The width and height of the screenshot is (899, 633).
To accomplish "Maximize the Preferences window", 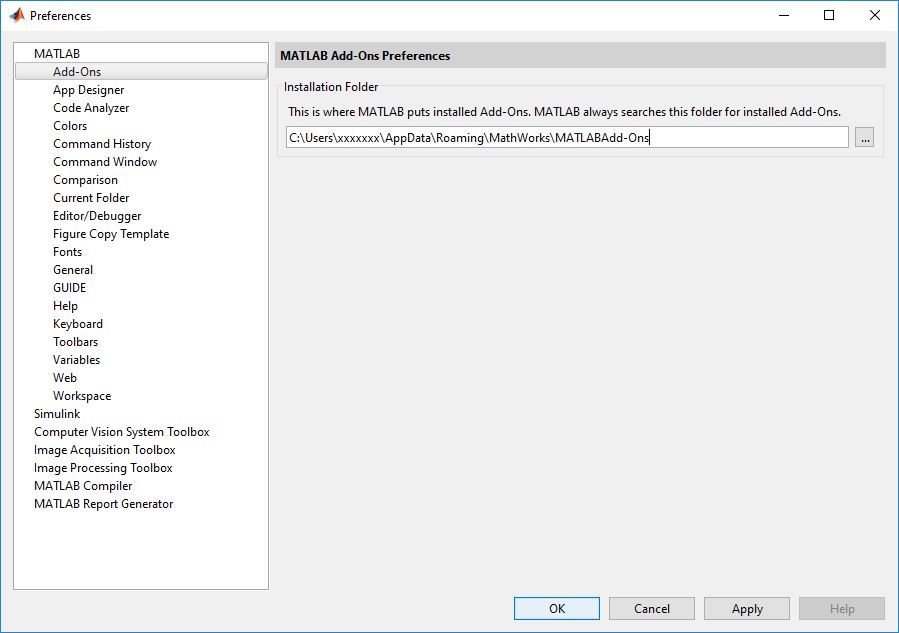I will [x=828, y=15].
